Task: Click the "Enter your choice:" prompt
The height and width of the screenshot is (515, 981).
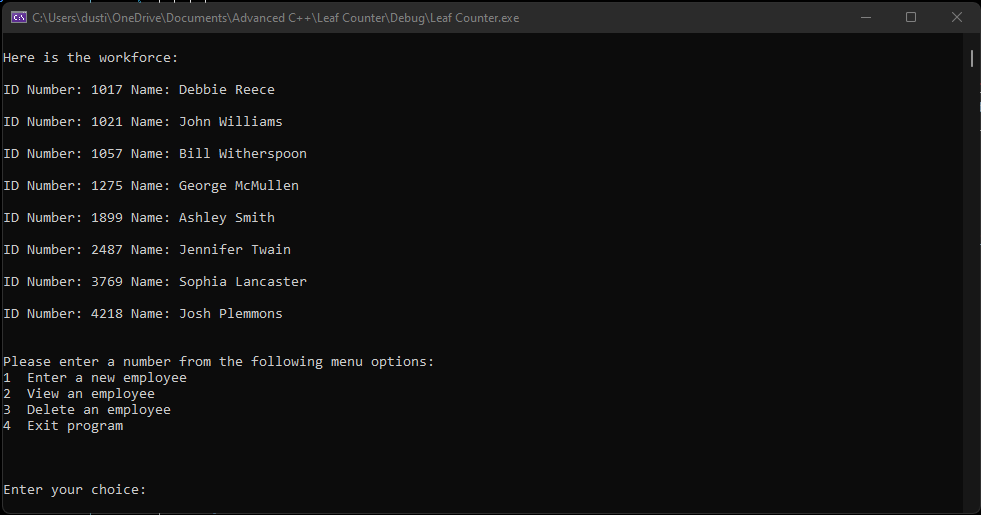Action: point(75,490)
